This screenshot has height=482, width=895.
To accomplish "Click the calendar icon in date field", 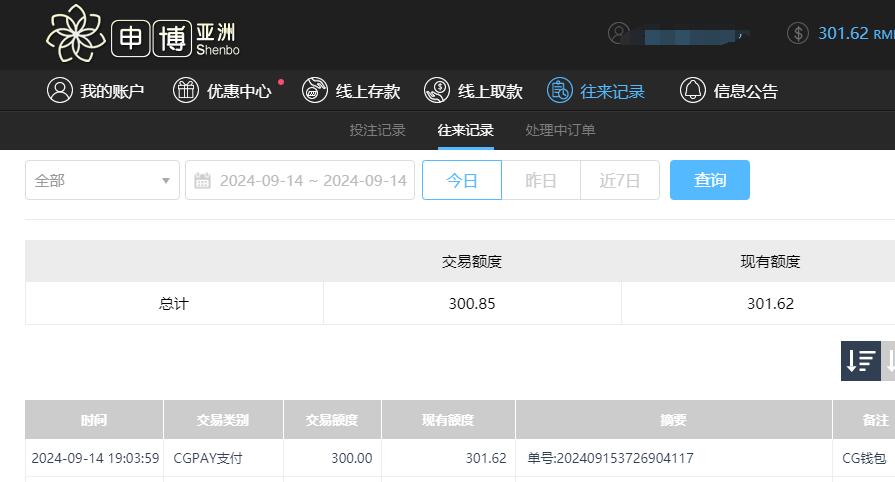I will 203,180.
